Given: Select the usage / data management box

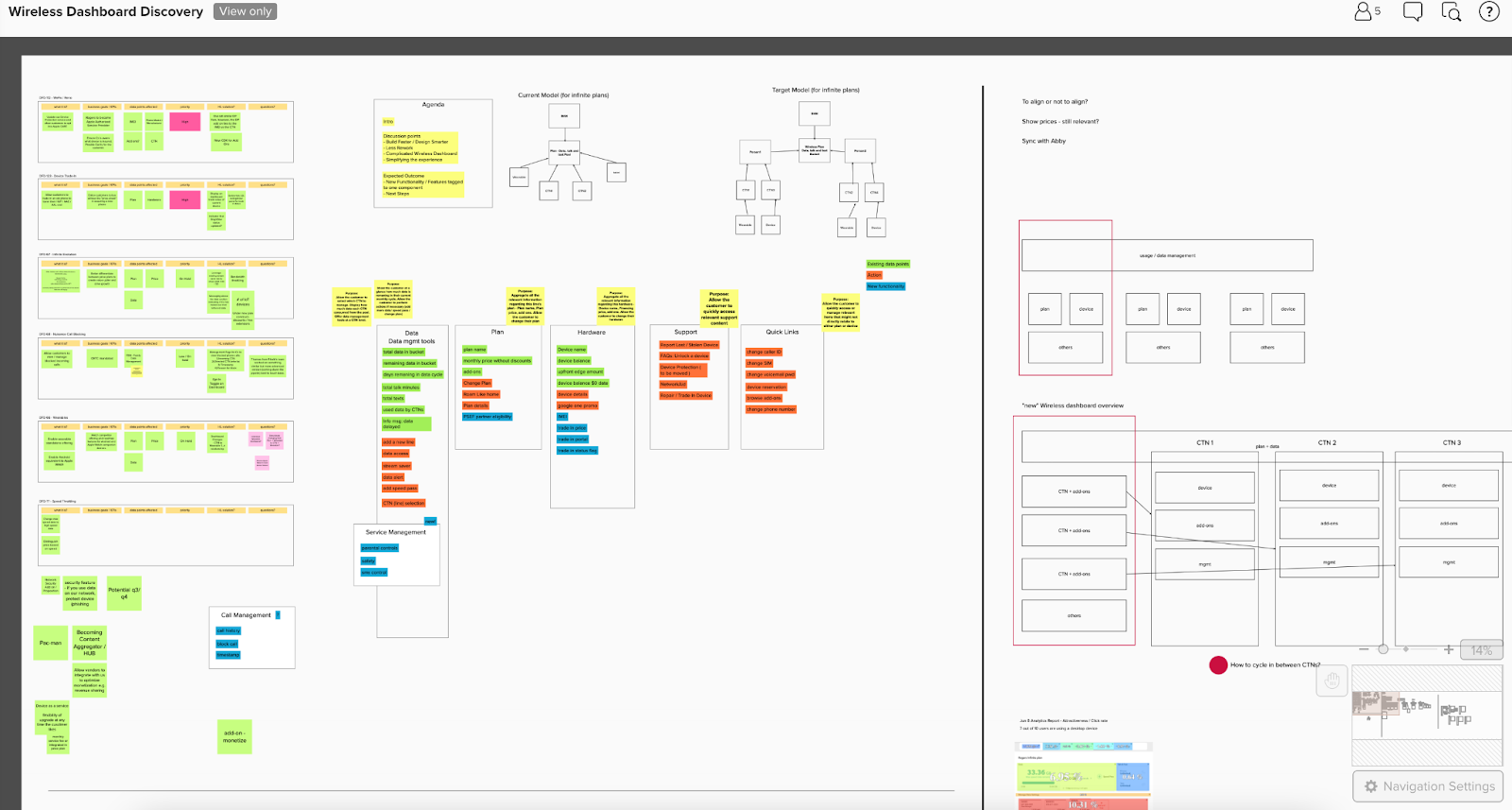Looking at the screenshot, I should tap(1166, 255).
